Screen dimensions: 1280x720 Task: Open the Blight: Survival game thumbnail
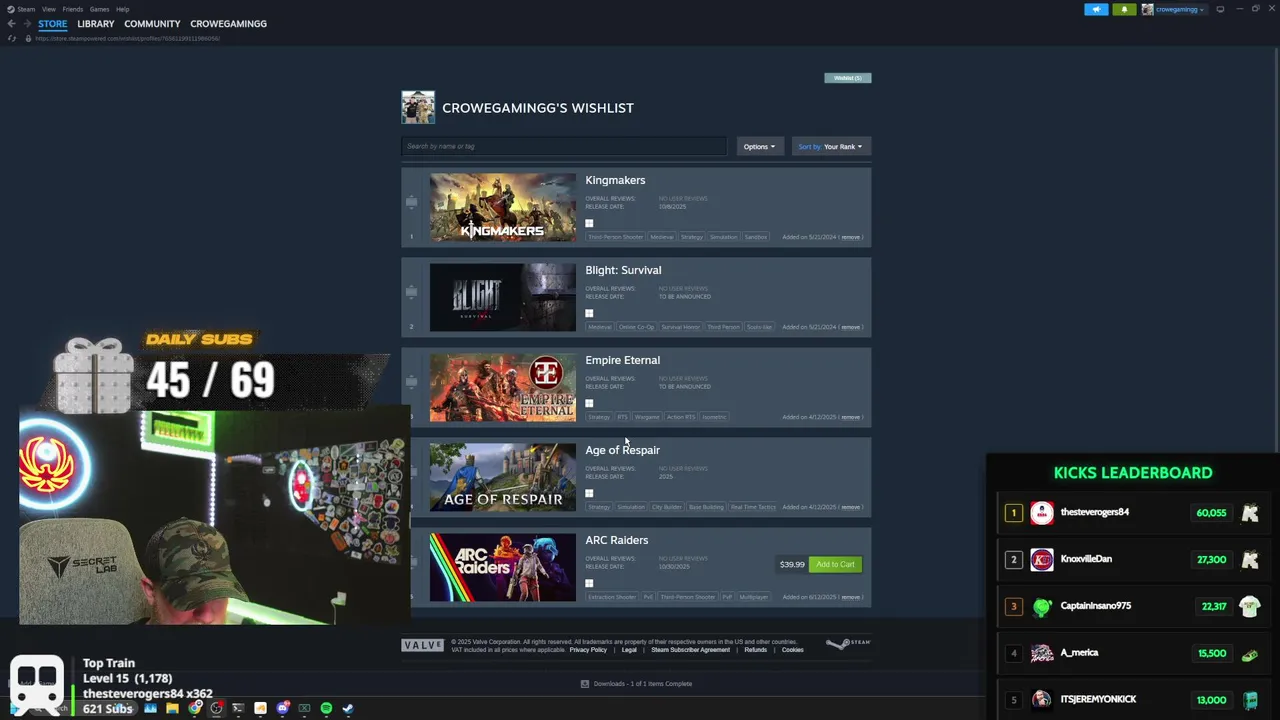tap(503, 297)
